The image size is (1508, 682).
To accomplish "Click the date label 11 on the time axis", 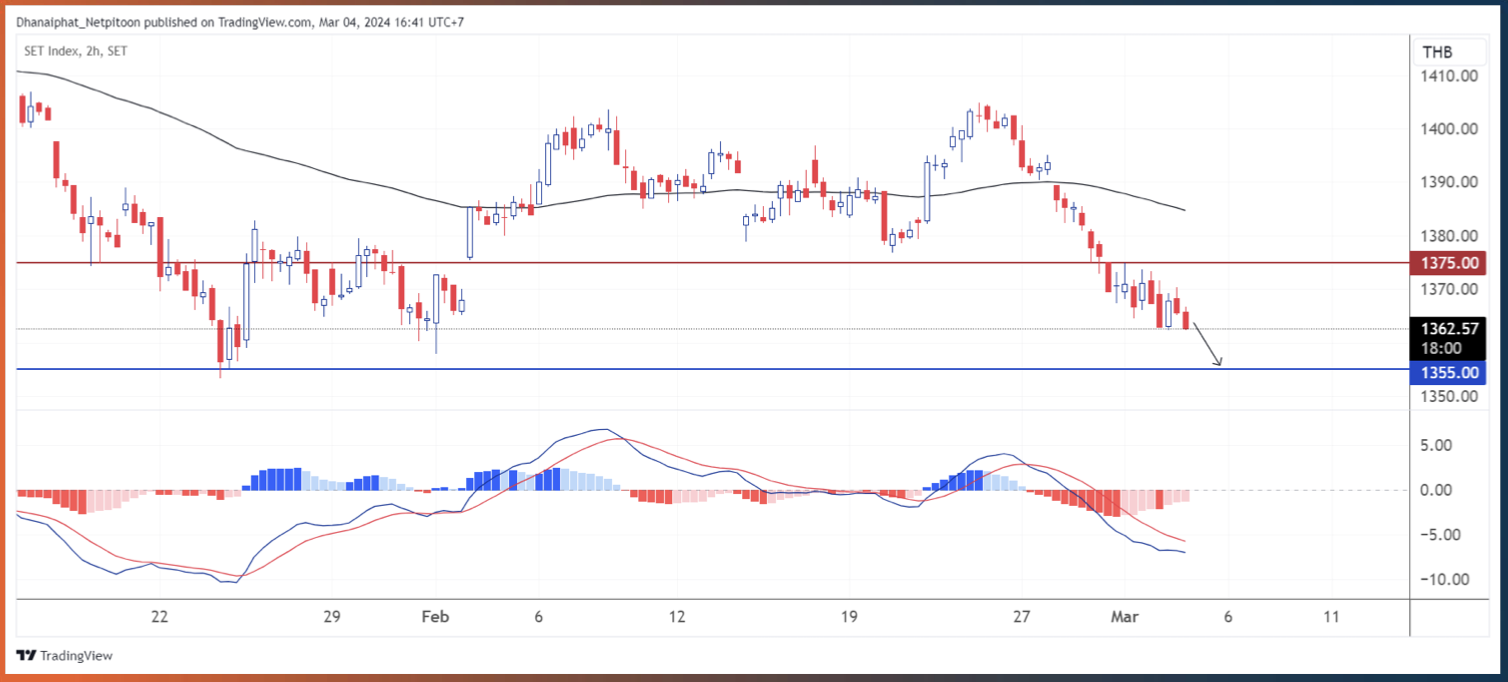I will click(x=1330, y=617).
